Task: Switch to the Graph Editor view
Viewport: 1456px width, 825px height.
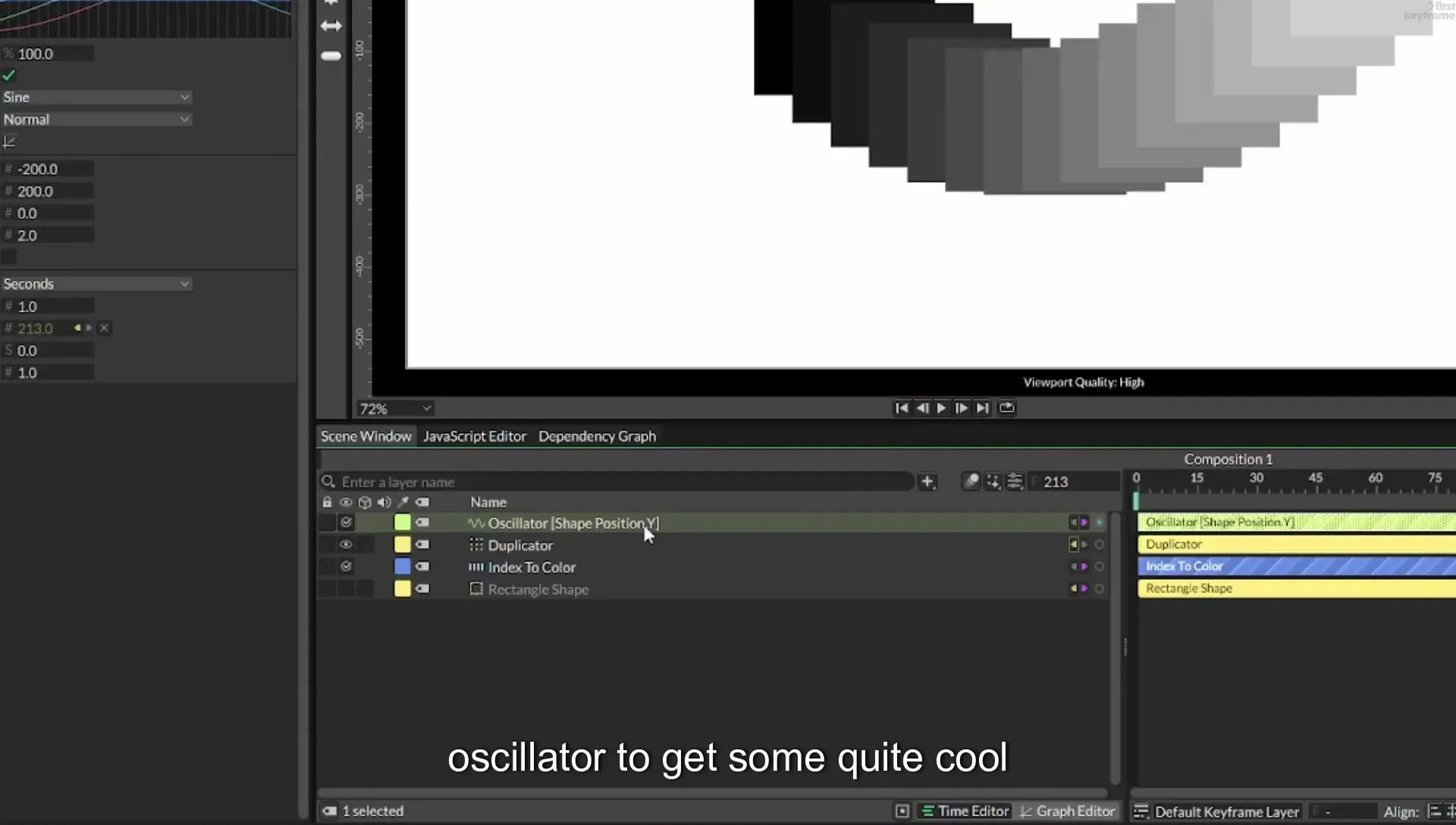Action: click(x=1068, y=811)
